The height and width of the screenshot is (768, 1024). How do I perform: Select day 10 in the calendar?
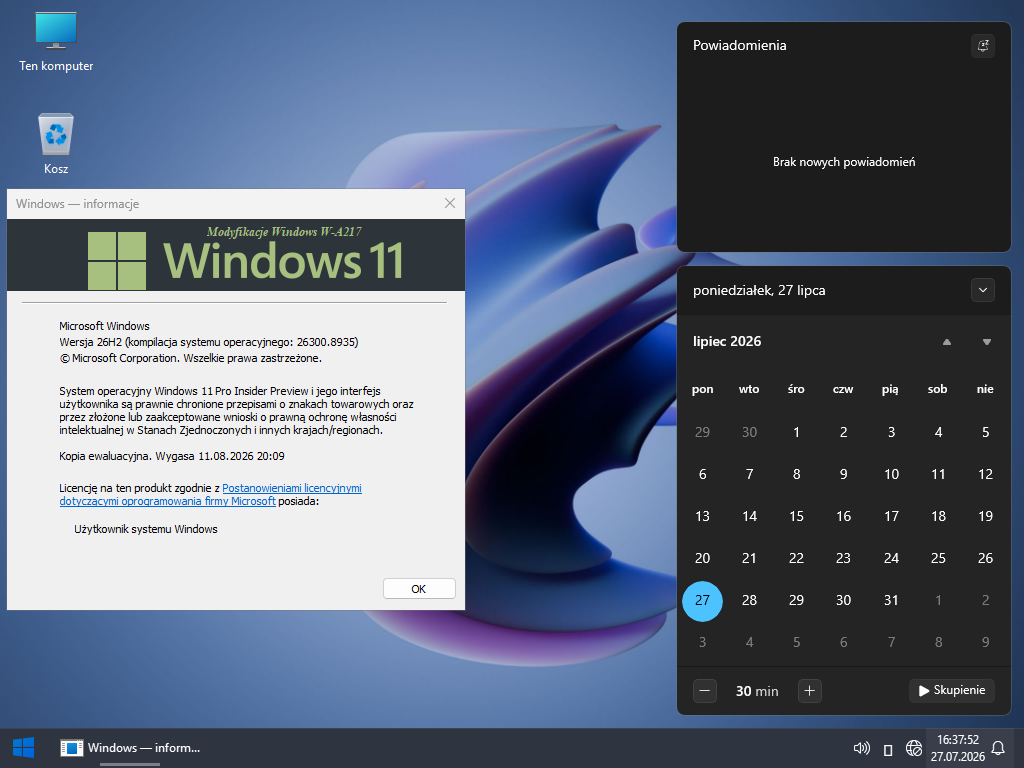(x=891, y=474)
